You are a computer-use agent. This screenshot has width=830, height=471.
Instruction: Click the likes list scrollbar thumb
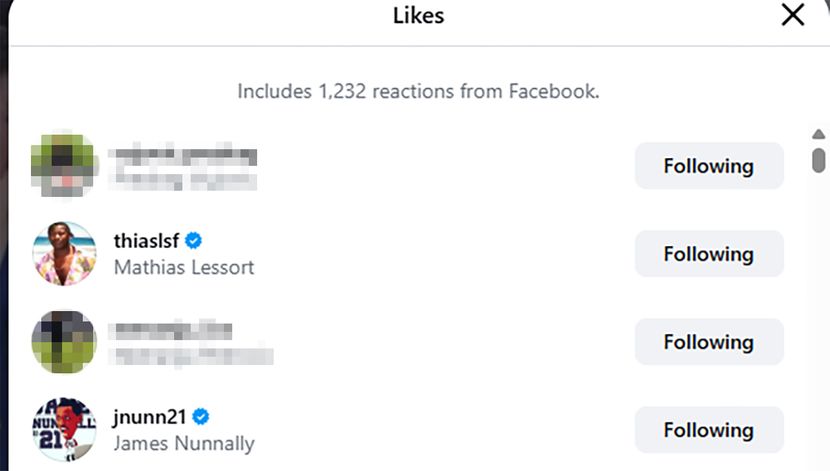tap(818, 160)
